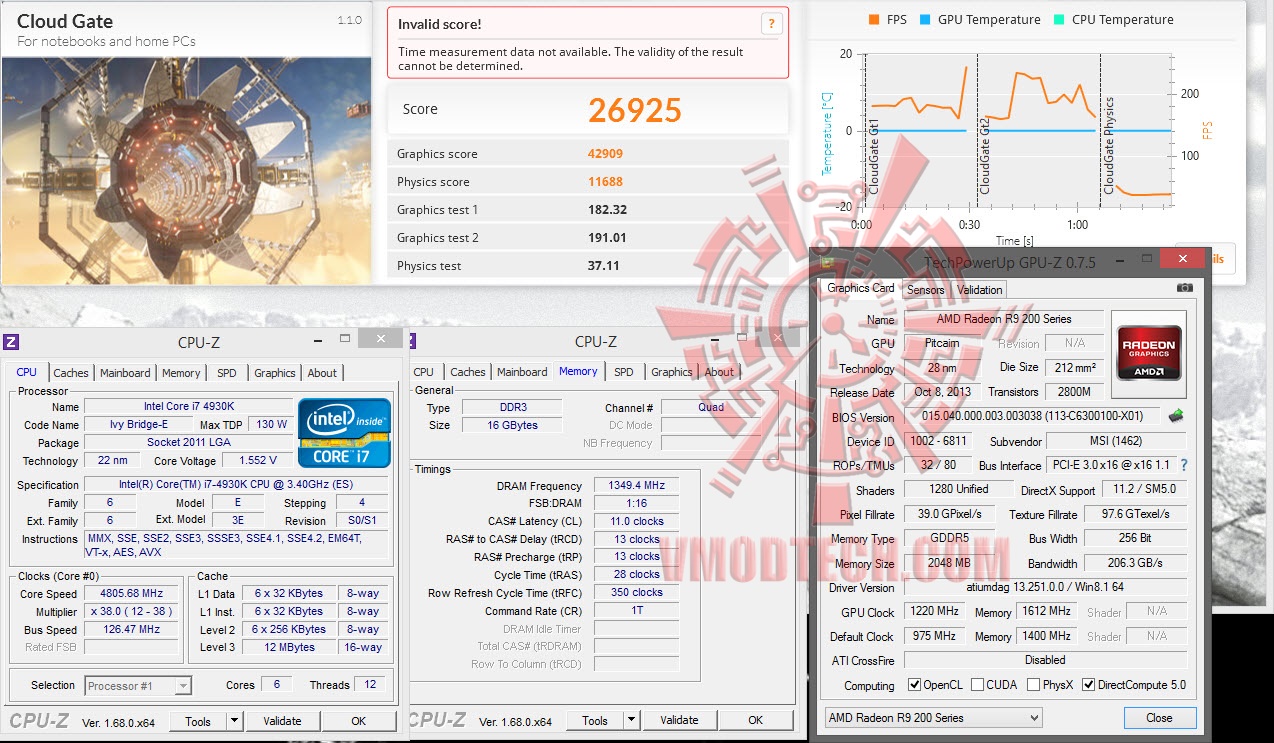Click the overall score 26925

(x=635, y=110)
